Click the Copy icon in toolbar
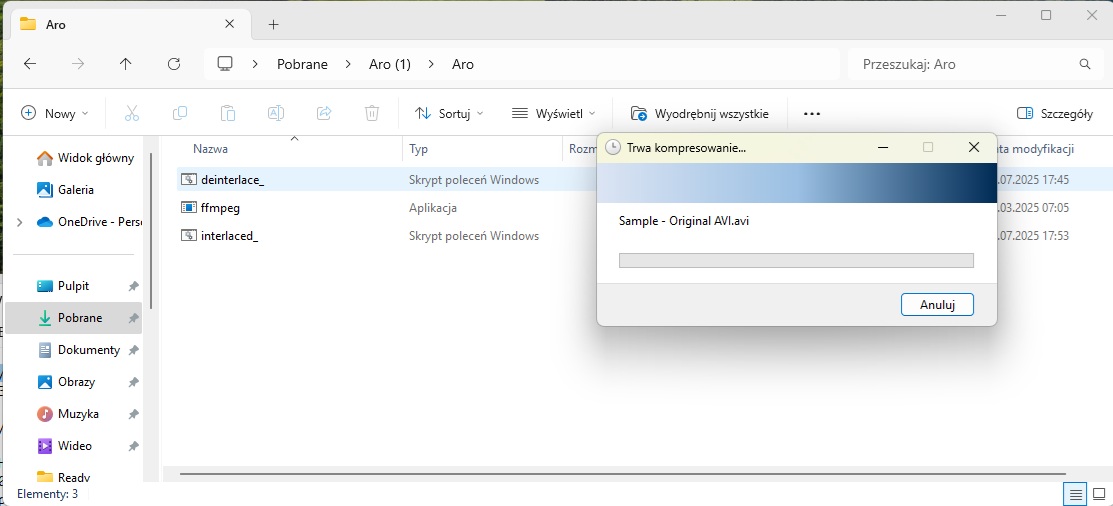The width and height of the screenshot is (1113, 506). pyautogui.click(x=180, y=113)
